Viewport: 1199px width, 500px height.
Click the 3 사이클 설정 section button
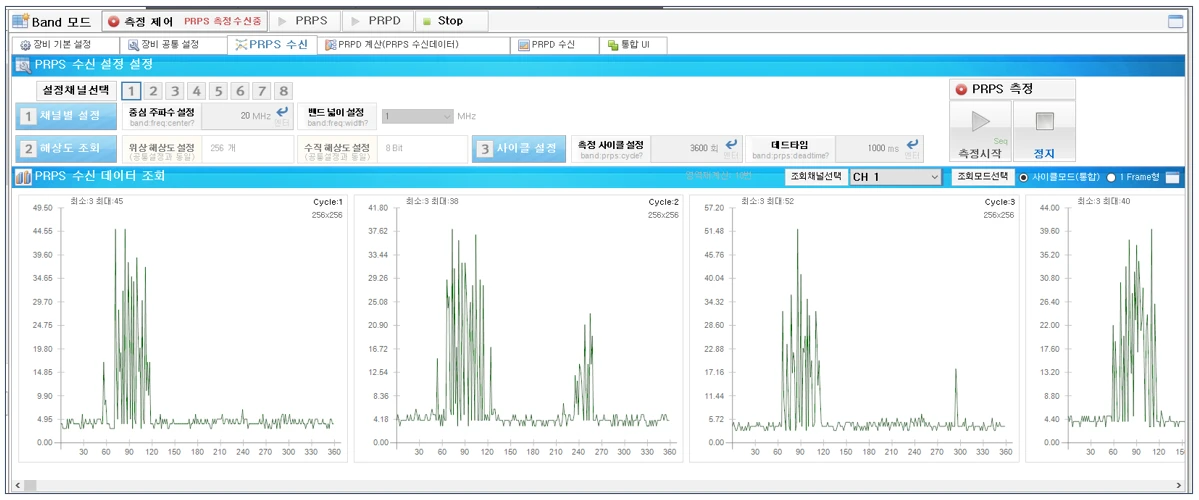pyautogui.click(x=519, y=149)
